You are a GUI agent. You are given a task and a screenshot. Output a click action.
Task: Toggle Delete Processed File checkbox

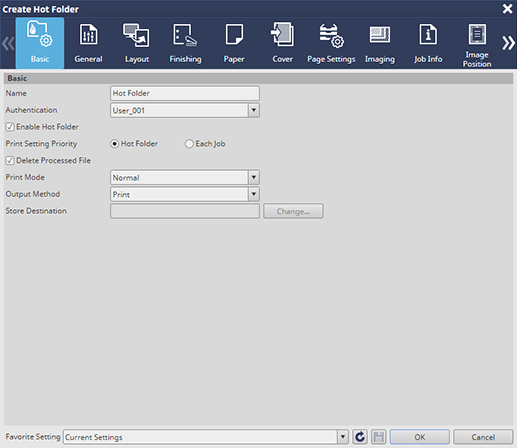[10, 161]
